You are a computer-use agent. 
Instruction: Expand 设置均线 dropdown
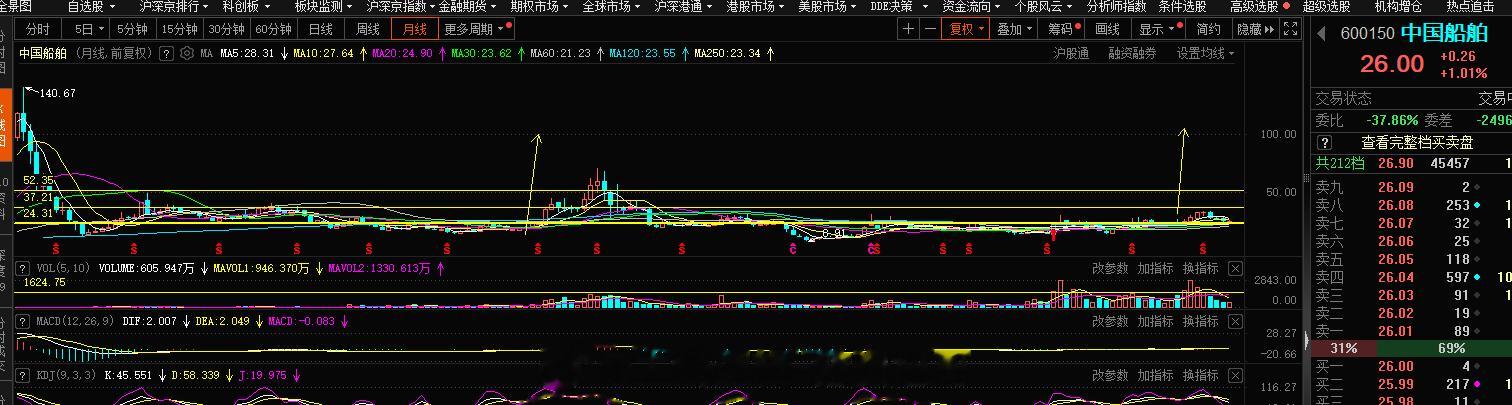(x=1204, y=53)
